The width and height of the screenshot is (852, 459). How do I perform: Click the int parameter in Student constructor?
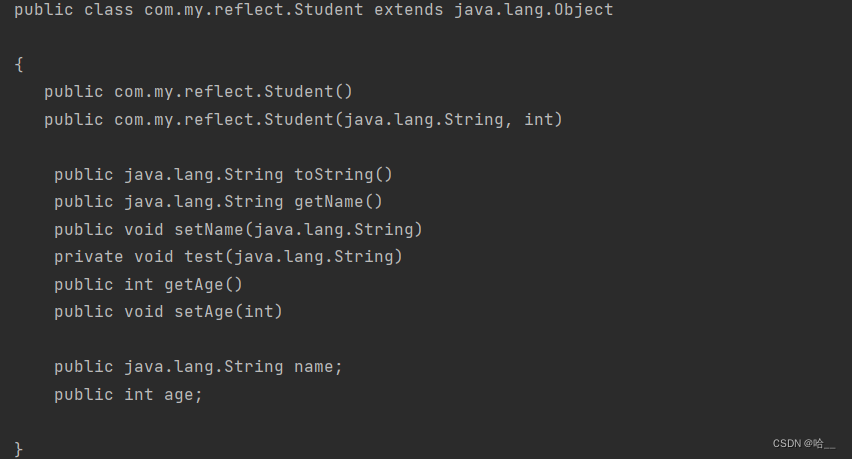[x=538, y=120]
